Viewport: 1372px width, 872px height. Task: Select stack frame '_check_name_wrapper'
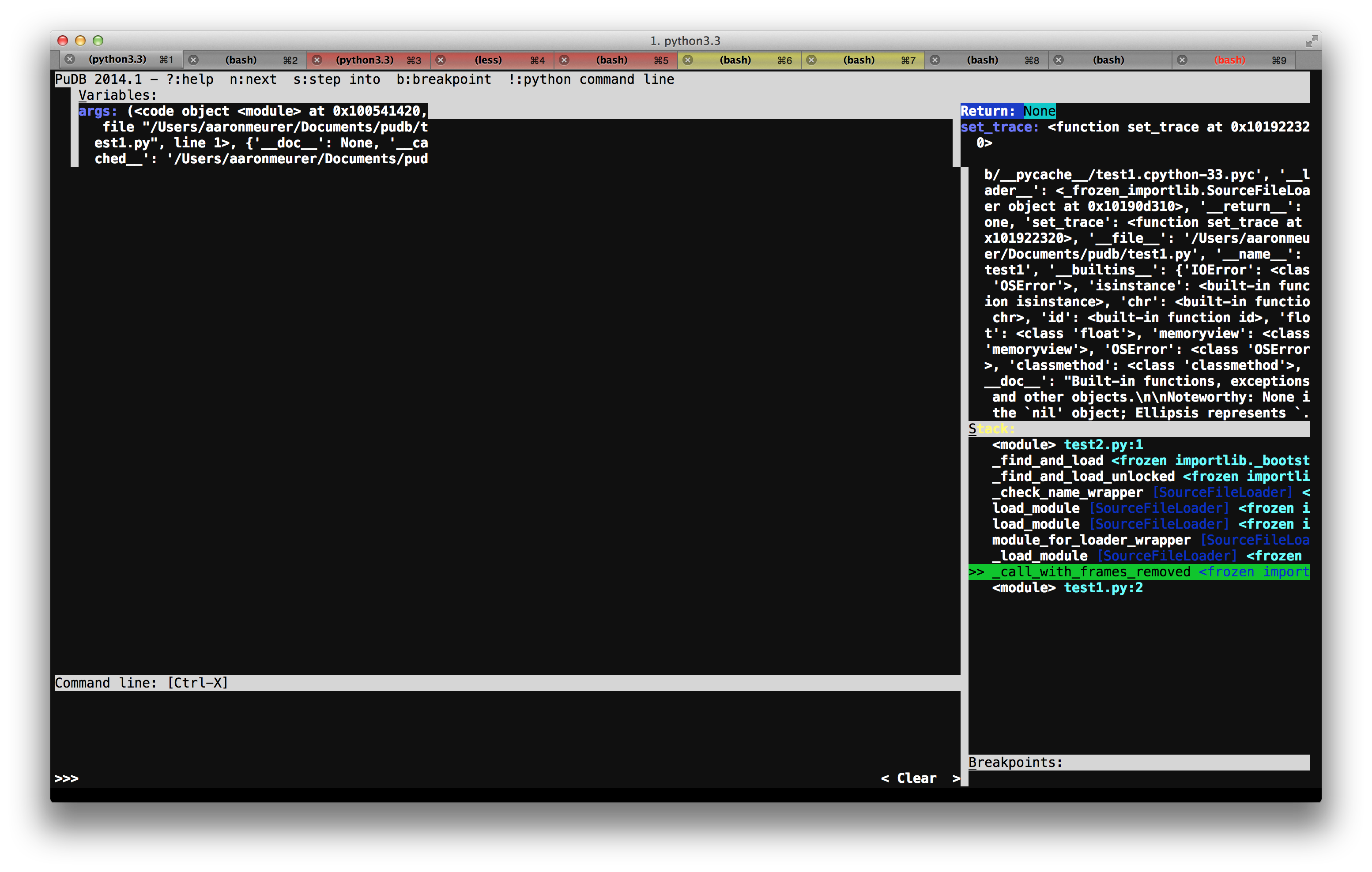coord(1139,492)
